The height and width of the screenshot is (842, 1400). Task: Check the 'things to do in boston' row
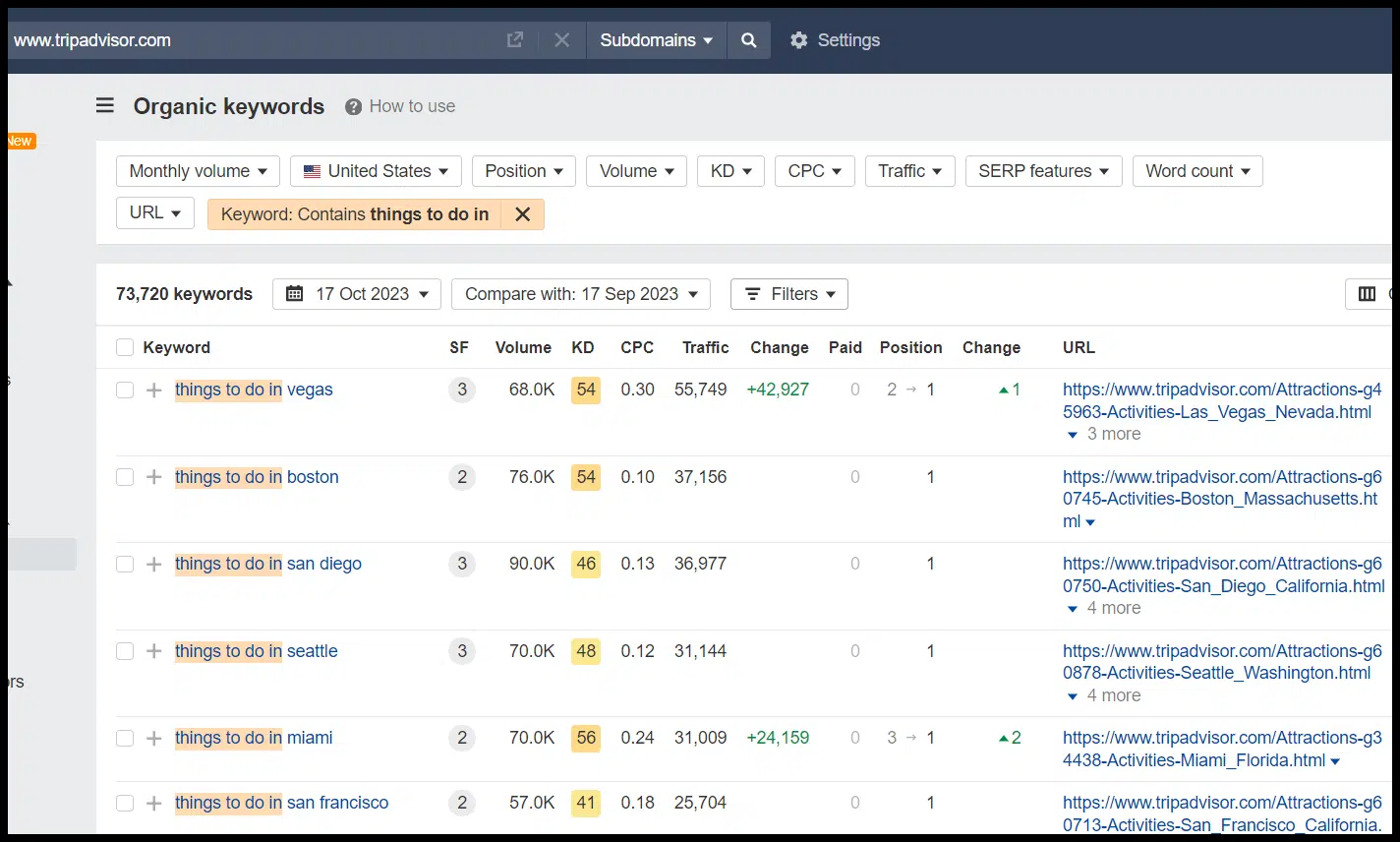[125, 477]
